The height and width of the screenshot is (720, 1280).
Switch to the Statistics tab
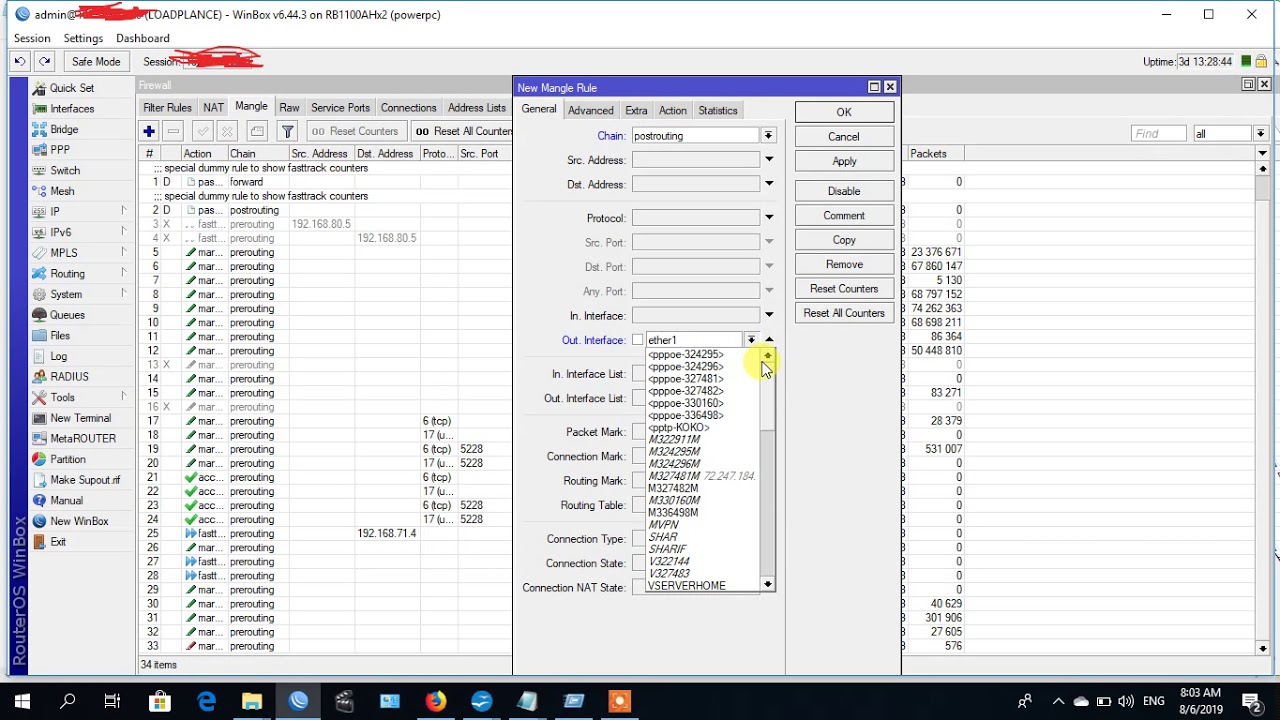[x=718, y=111]
